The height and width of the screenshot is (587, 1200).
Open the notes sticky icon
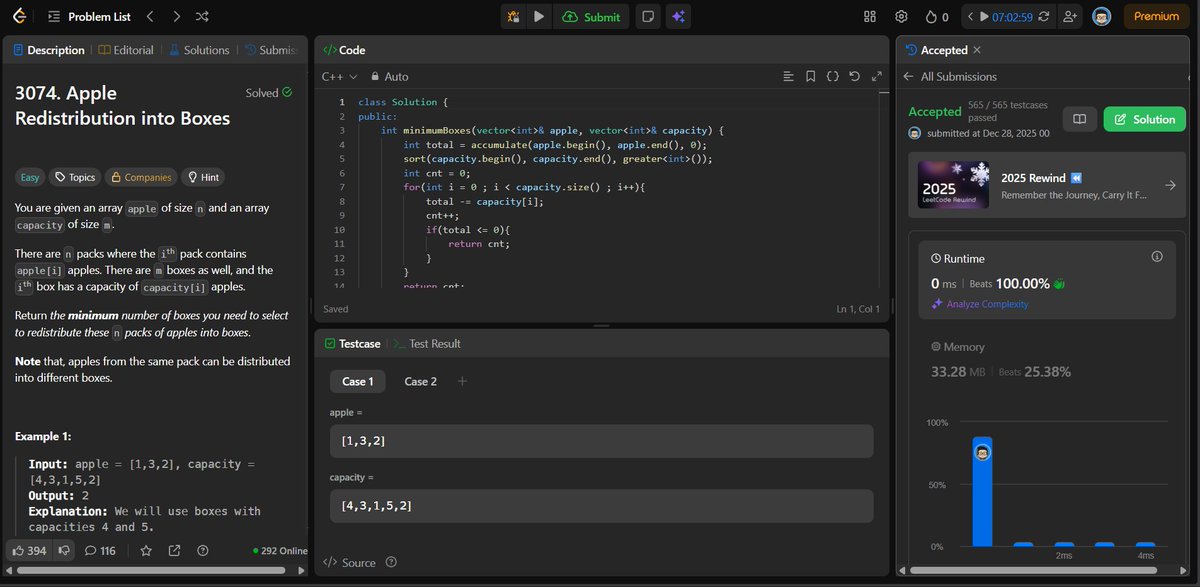pyautogui.click(x=649, y=17)
